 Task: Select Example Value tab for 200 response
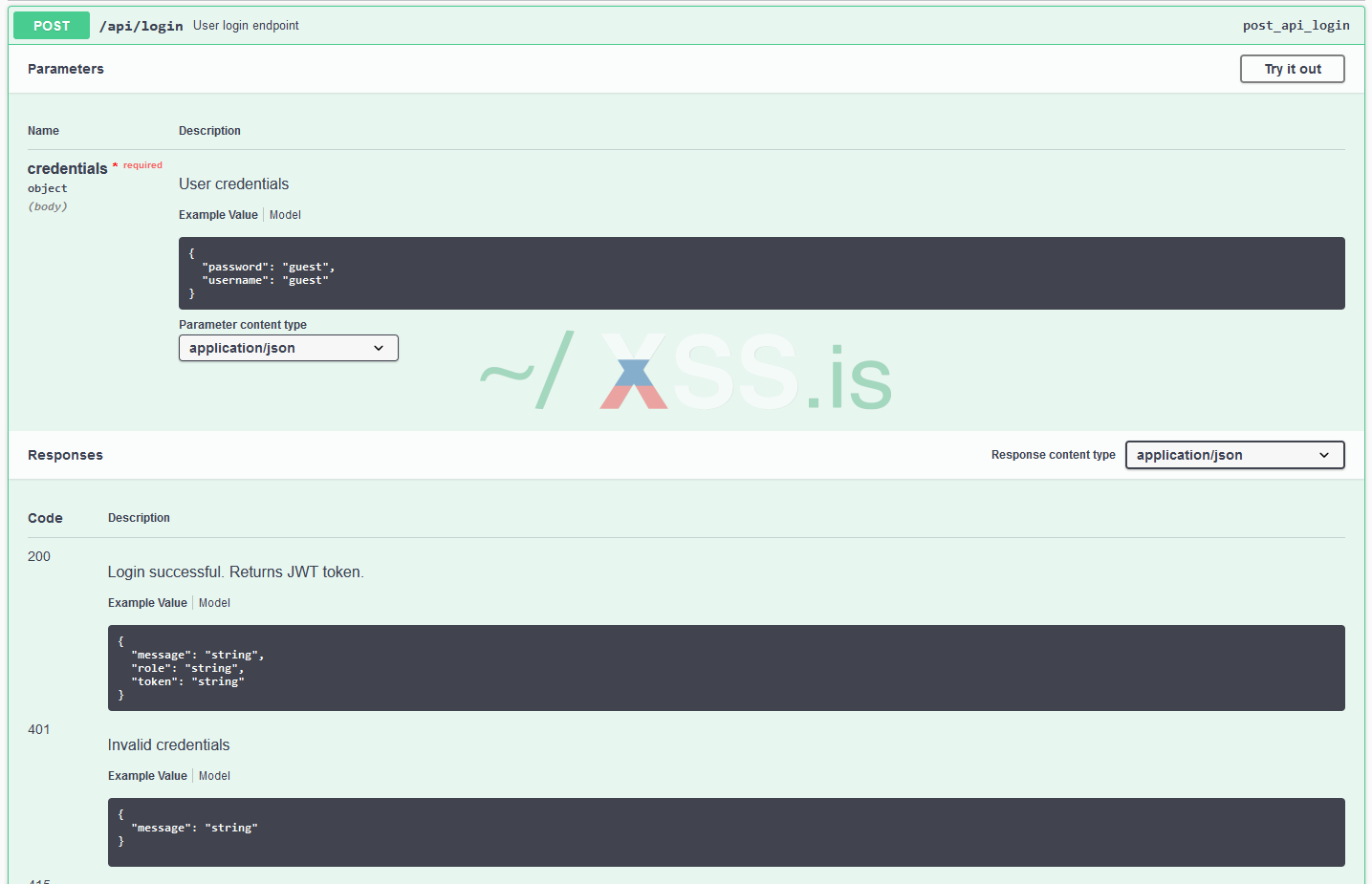147,603
